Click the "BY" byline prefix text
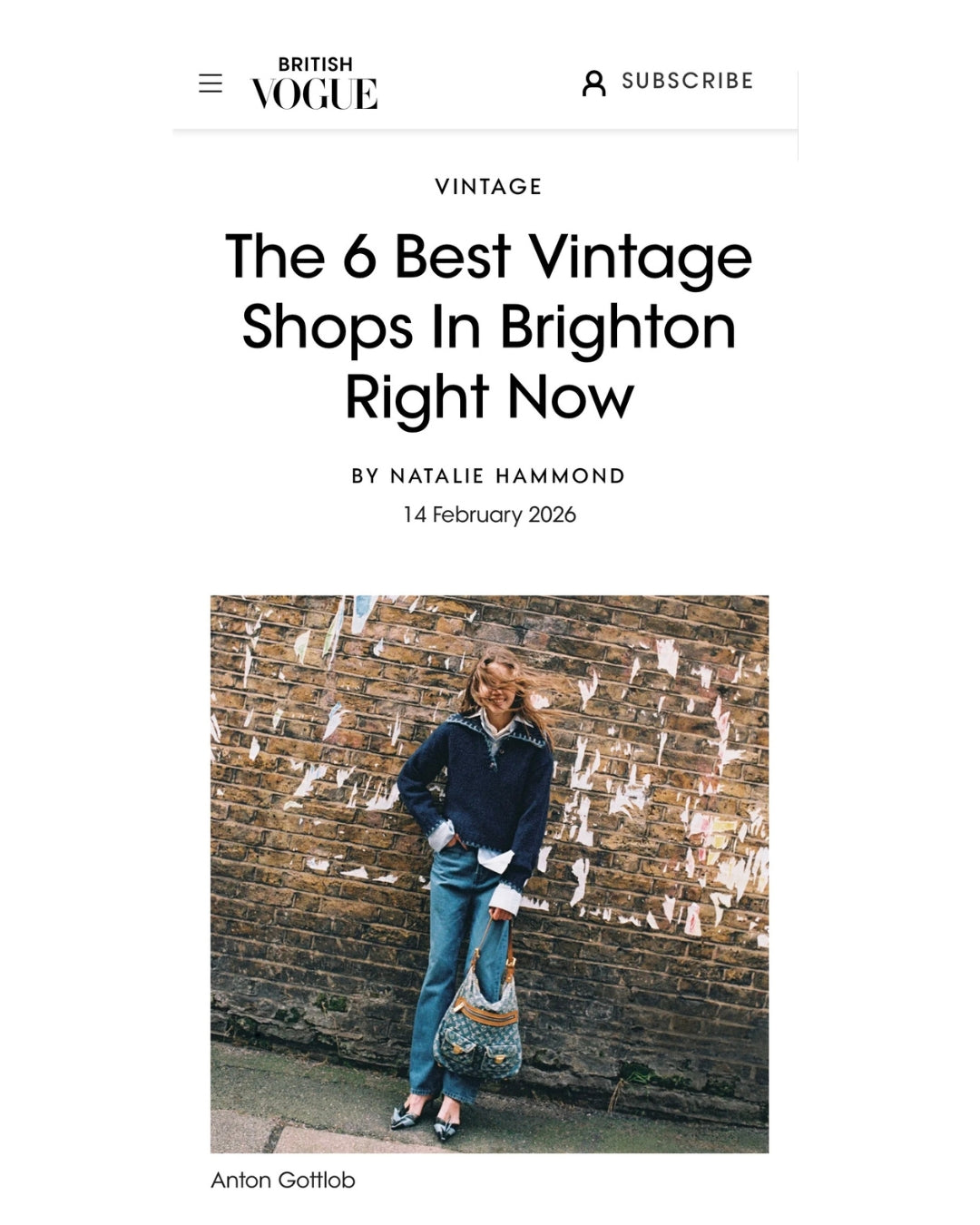The height and width of the screenshot is (1225, 980). click(366, 476)
